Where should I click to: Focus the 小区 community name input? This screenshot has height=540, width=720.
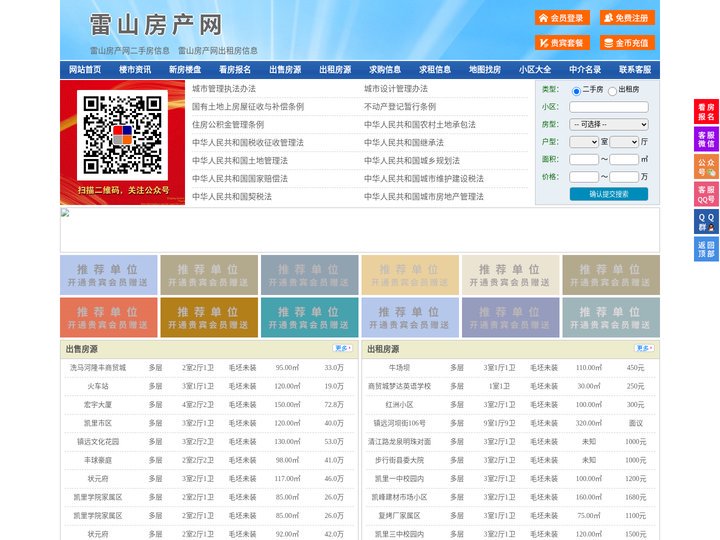pos(609,107)
